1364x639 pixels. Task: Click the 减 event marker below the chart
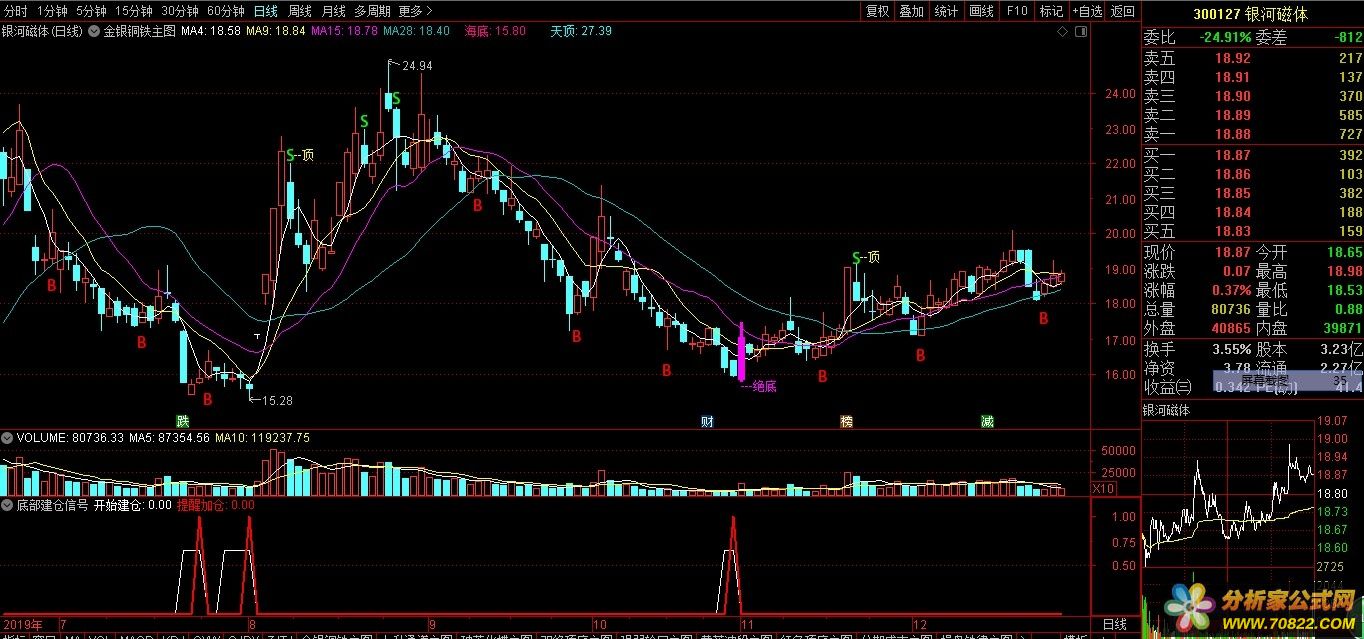pyautogui.click(x=987, y=421)
